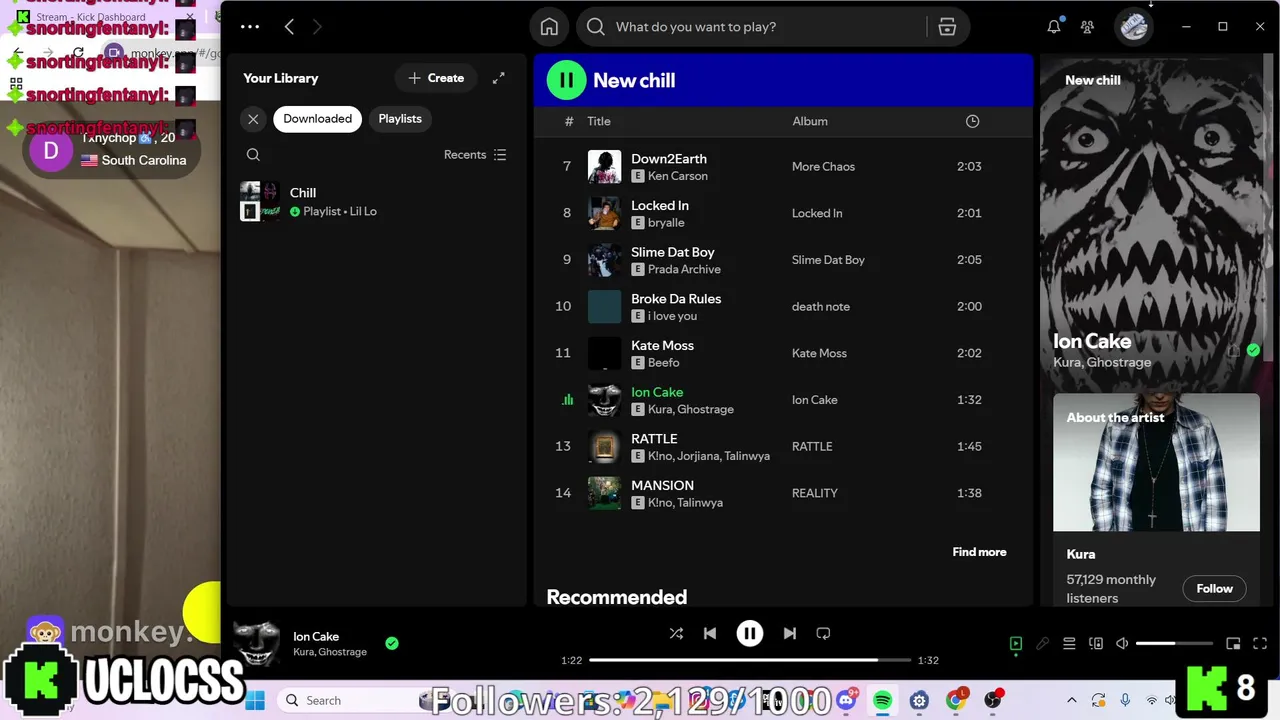Select the Album column header
Image resolution: width=1280 pixels, height=720 pixels.
[x=810, y=121]
